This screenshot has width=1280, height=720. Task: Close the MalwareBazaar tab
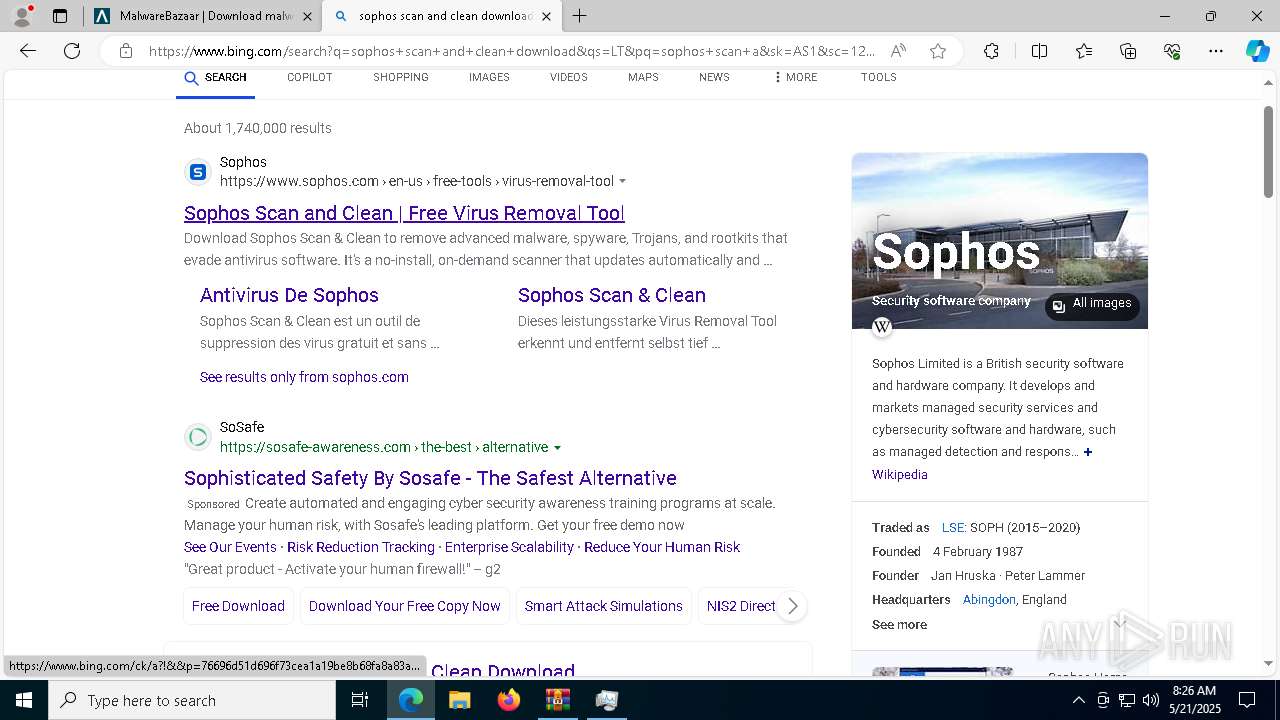pos(307,16)
